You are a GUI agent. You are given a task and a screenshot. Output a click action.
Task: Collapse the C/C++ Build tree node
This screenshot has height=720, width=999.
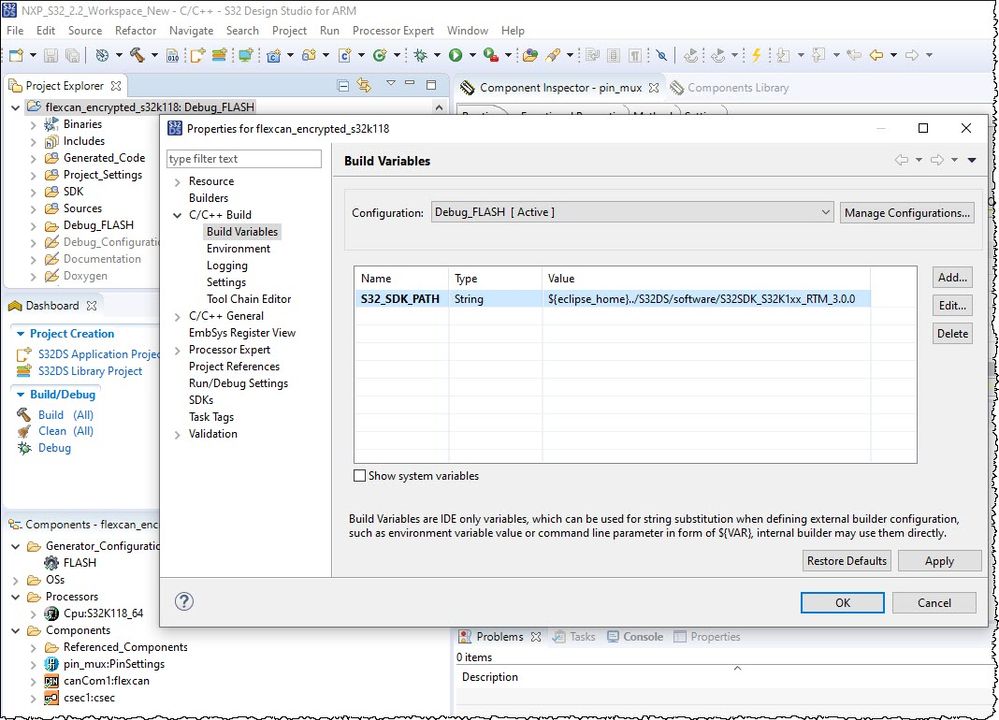[177, 215]
